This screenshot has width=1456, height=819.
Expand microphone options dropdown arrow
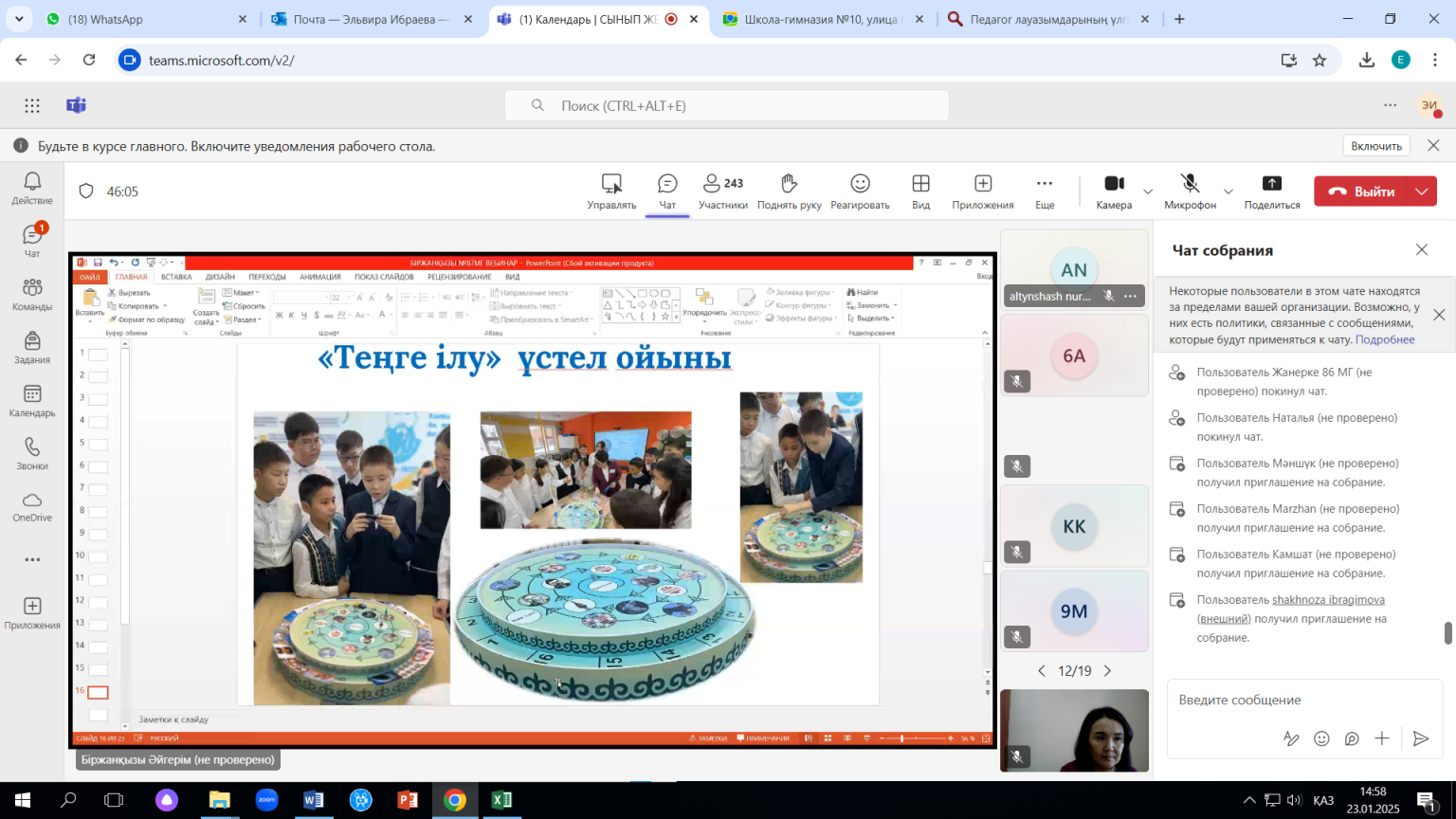coord(1228,191)
